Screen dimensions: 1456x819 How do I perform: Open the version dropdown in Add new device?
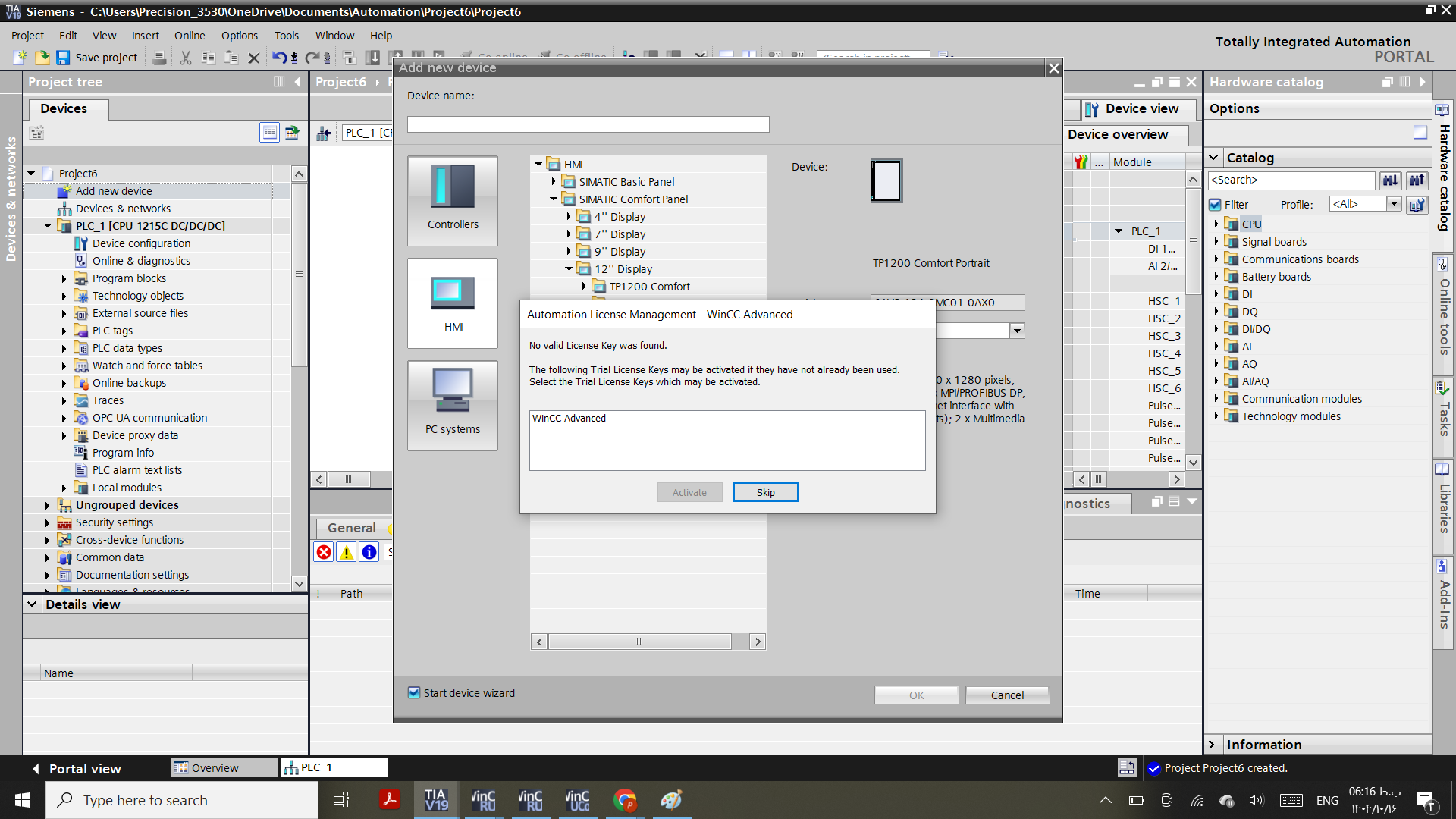pyautogui.click(x=1017, y=331)
